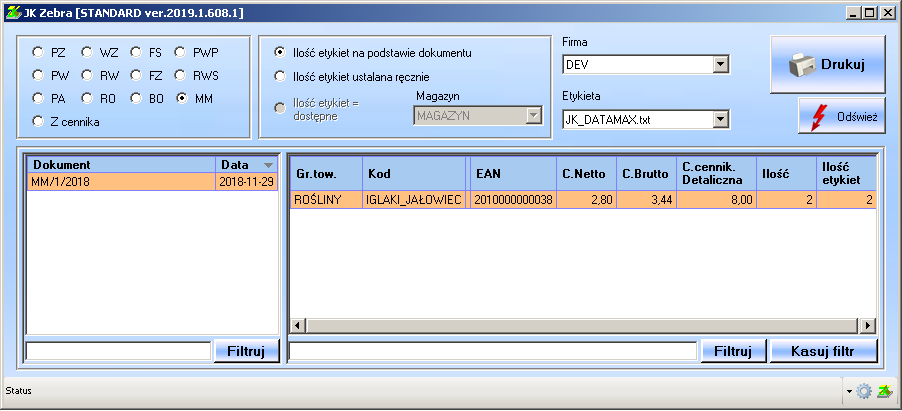Expand the Firma dropdown showing DEV
902x411 pixels.
pyautogui.click(x=720, y=65)
